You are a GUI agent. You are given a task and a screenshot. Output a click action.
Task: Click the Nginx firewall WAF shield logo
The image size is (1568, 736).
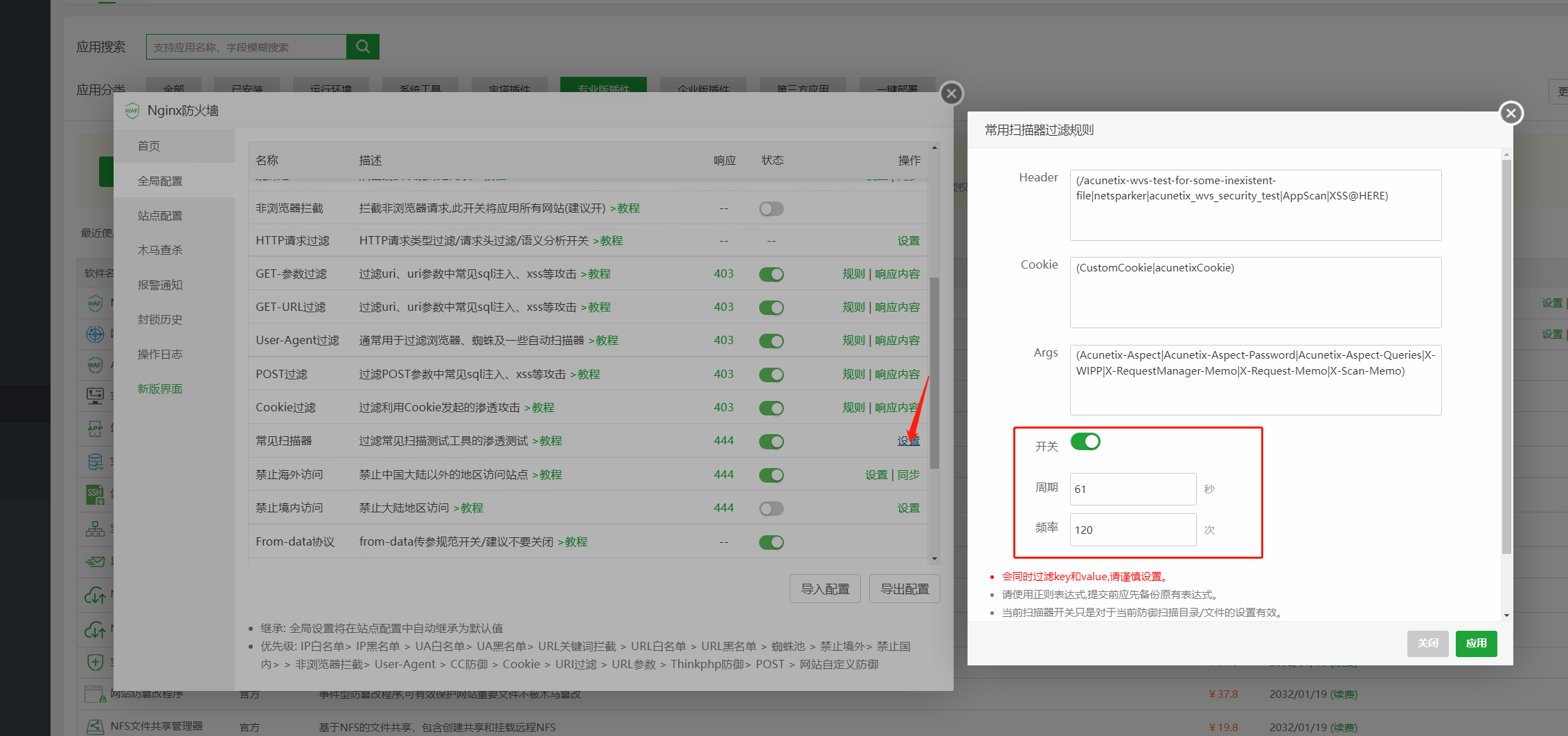coord(132,111)
